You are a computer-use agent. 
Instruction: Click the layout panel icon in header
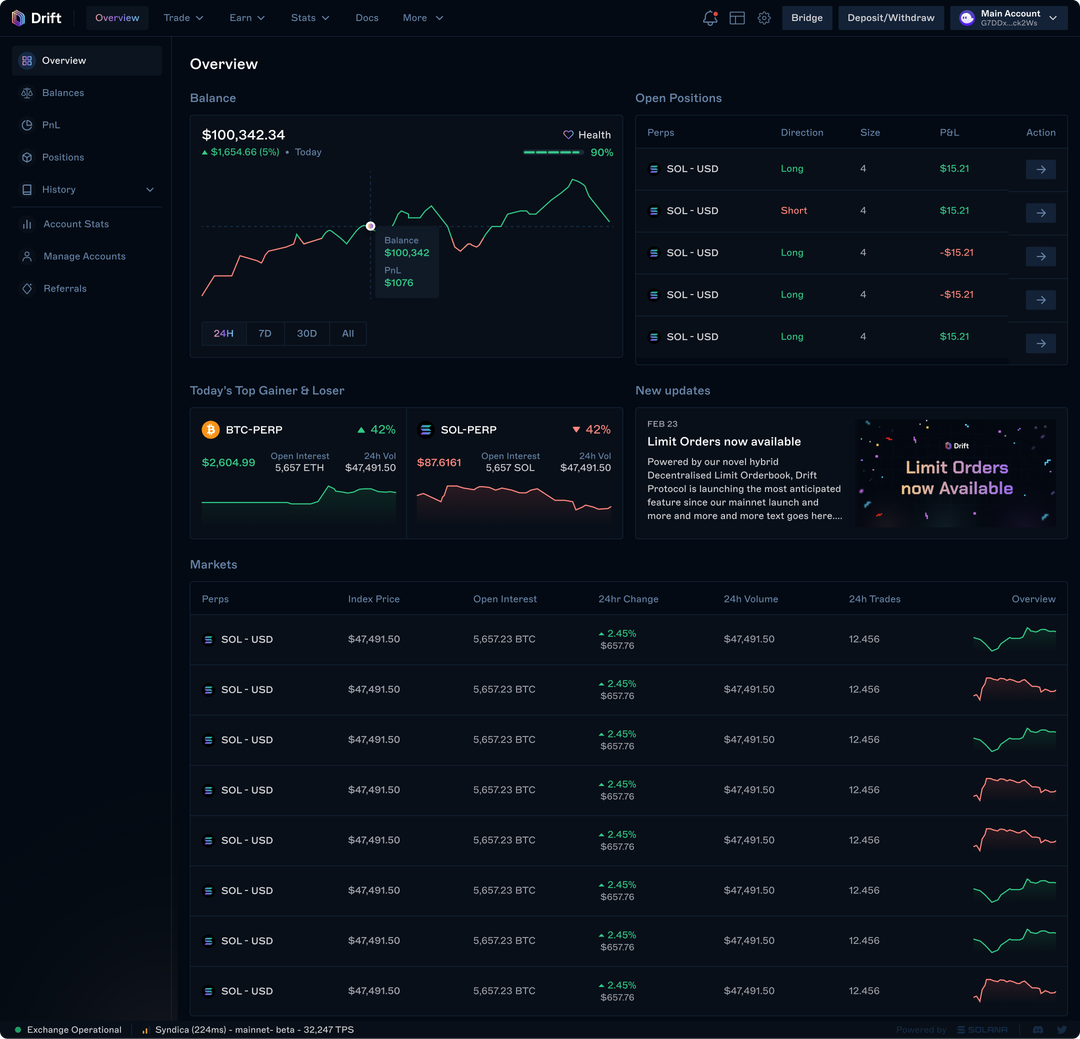point(737,18)
